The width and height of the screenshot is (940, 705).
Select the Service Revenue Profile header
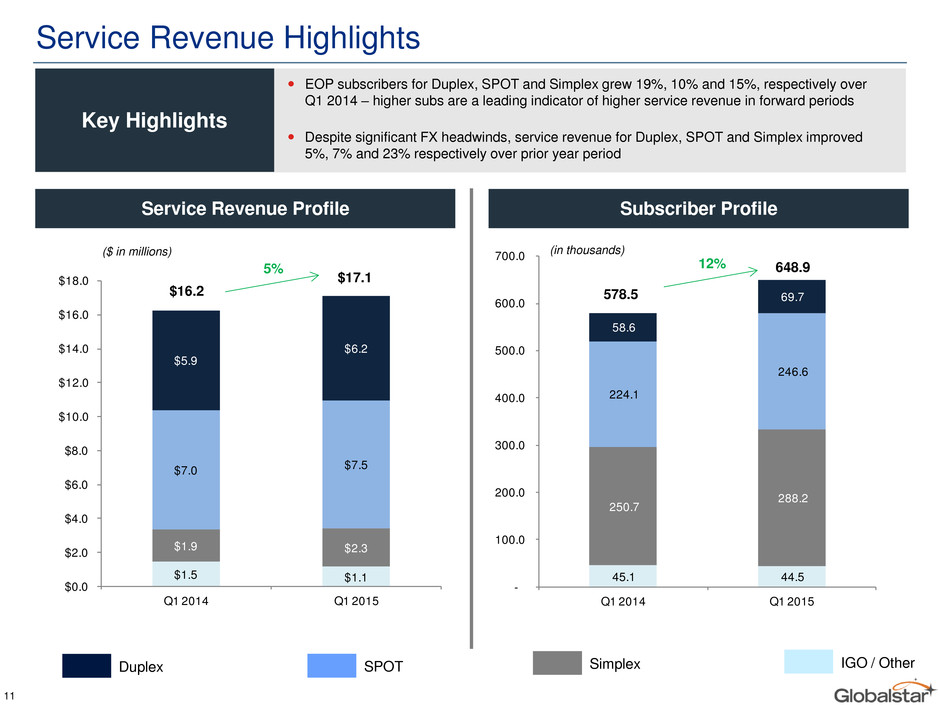pyautogui.click(x=245, y=209)
